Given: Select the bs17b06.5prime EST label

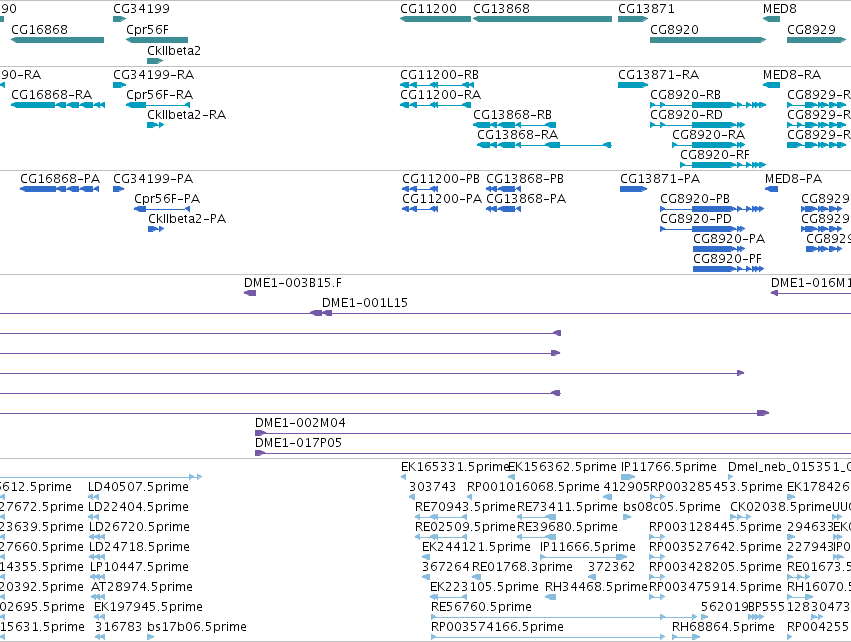Looking at the screenshot, I should pos(196,627).
